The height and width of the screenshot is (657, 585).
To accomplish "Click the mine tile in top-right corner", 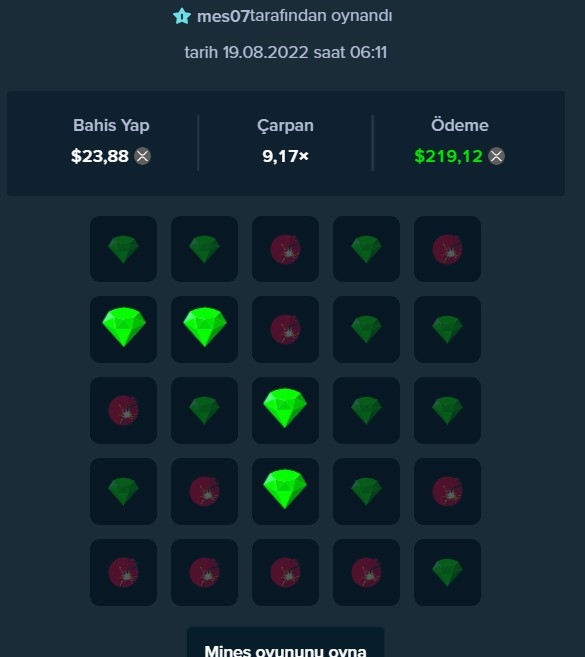I will point(448,249).
